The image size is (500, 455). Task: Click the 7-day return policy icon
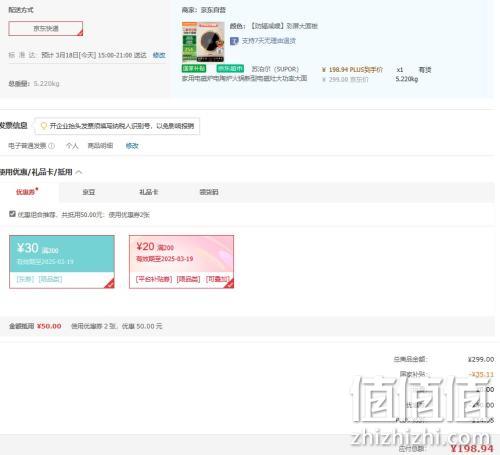234,41
